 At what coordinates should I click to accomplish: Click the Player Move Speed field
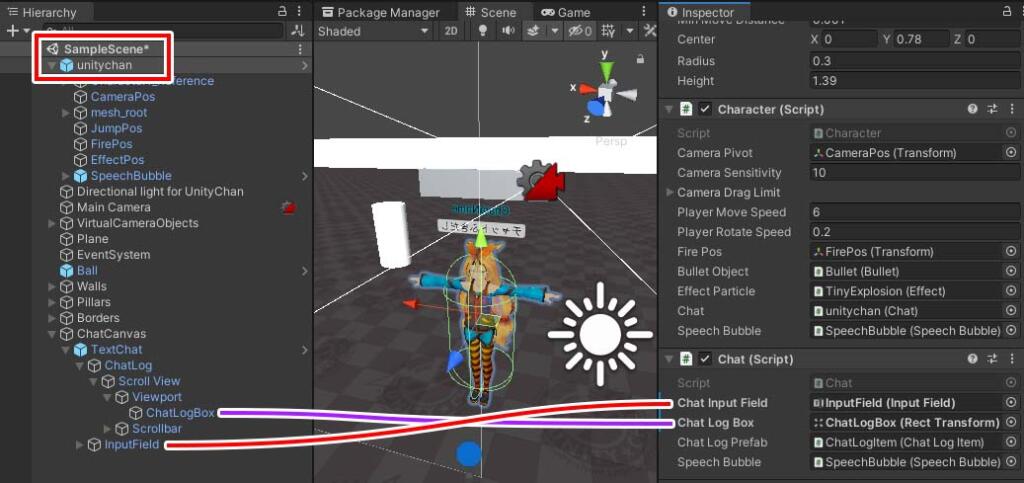(914, 212)
